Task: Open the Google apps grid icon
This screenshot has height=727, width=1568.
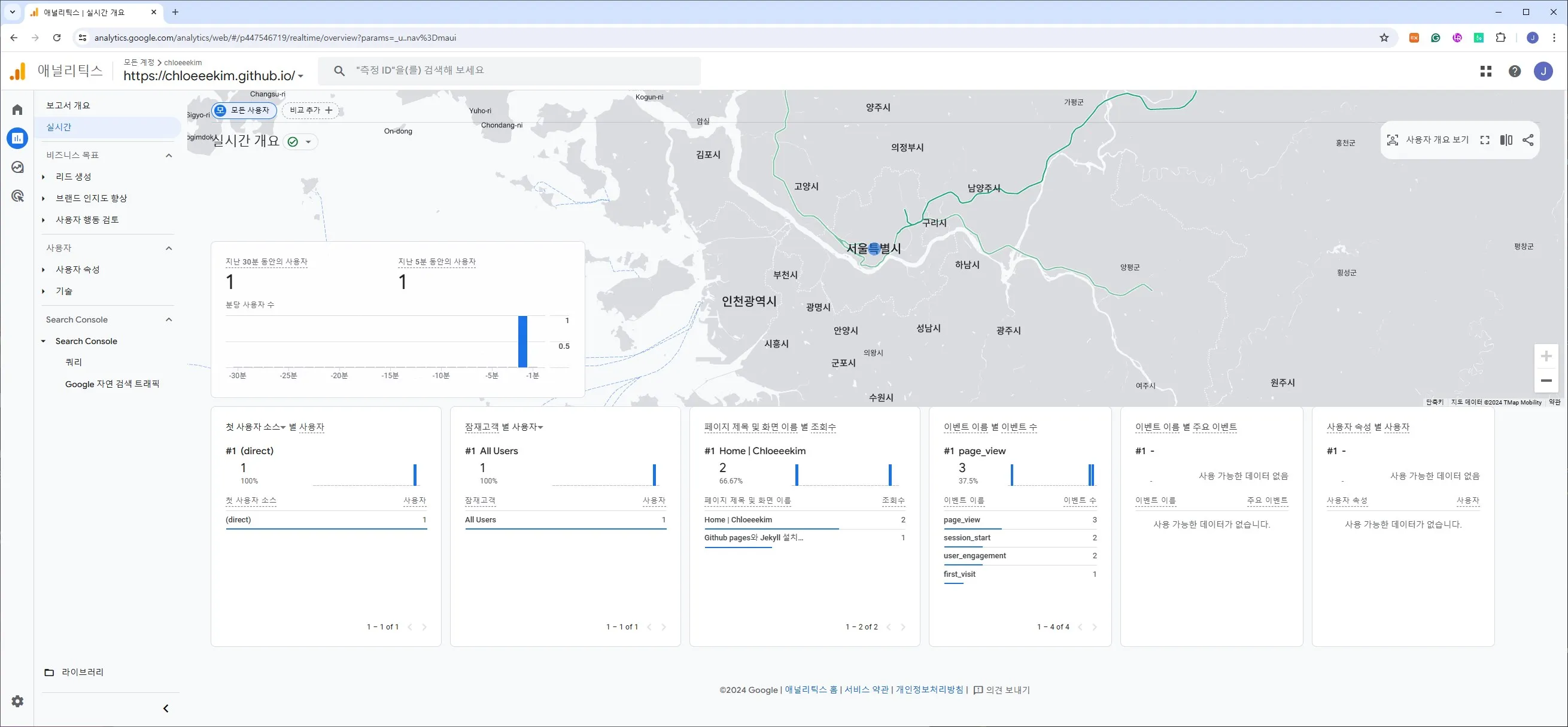Action: point(1486,71)
